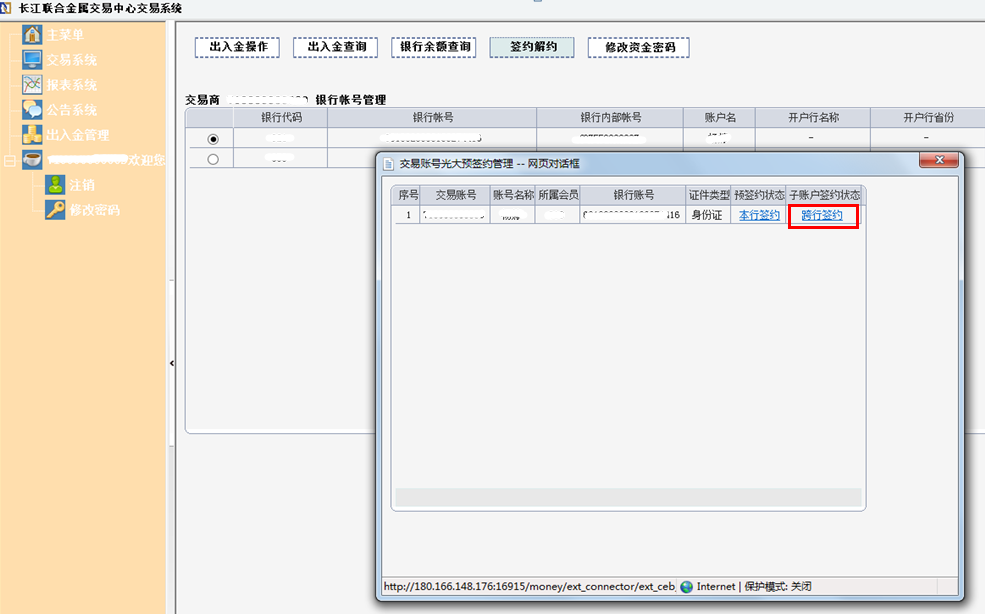
Task: Collapse the welcome user tree node
Action: (10, 160)
